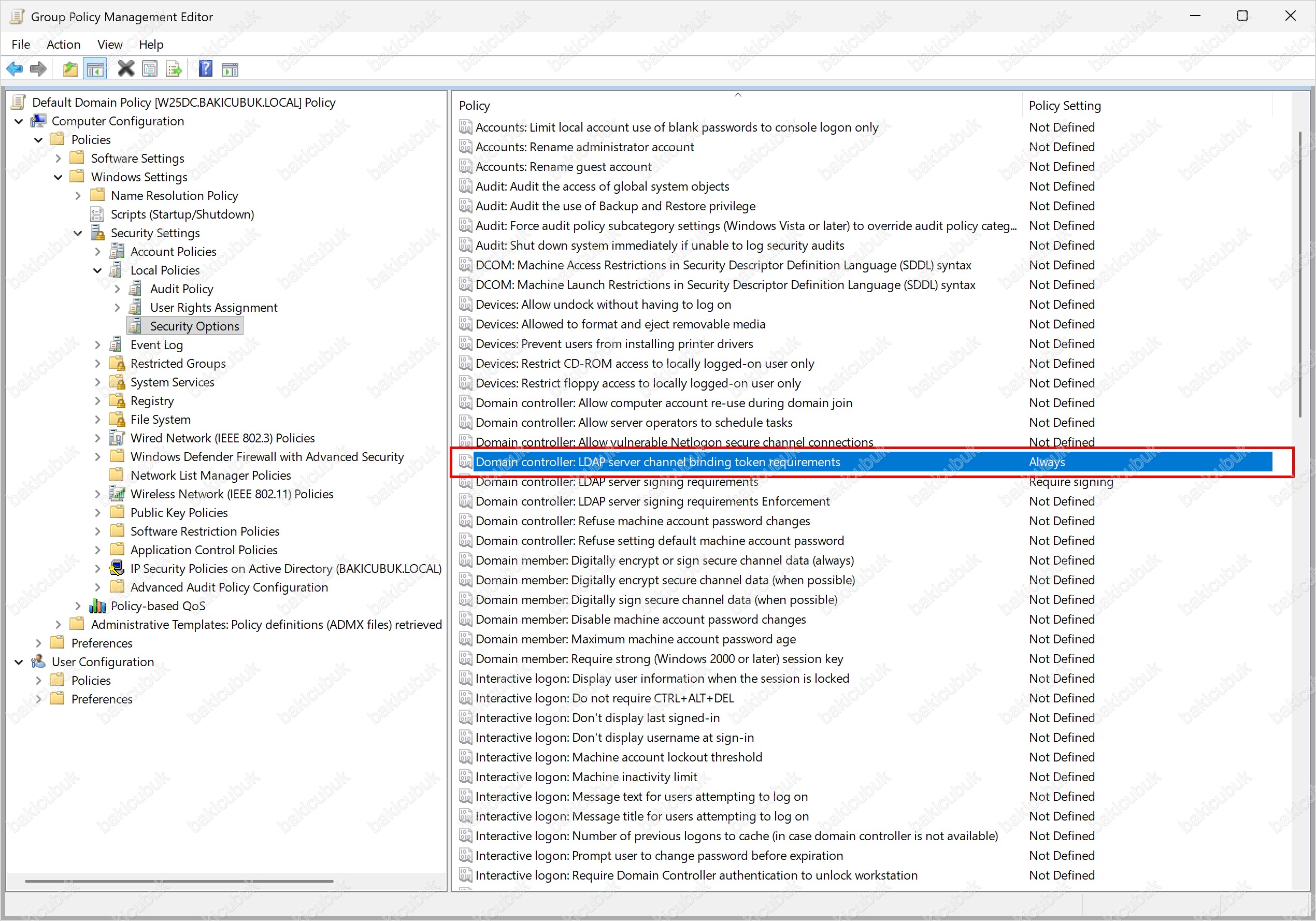Image resolution: width=1316 pixels, height=921 pixels.
Task: Select System Services in the tree
Action: click(173, 382)
